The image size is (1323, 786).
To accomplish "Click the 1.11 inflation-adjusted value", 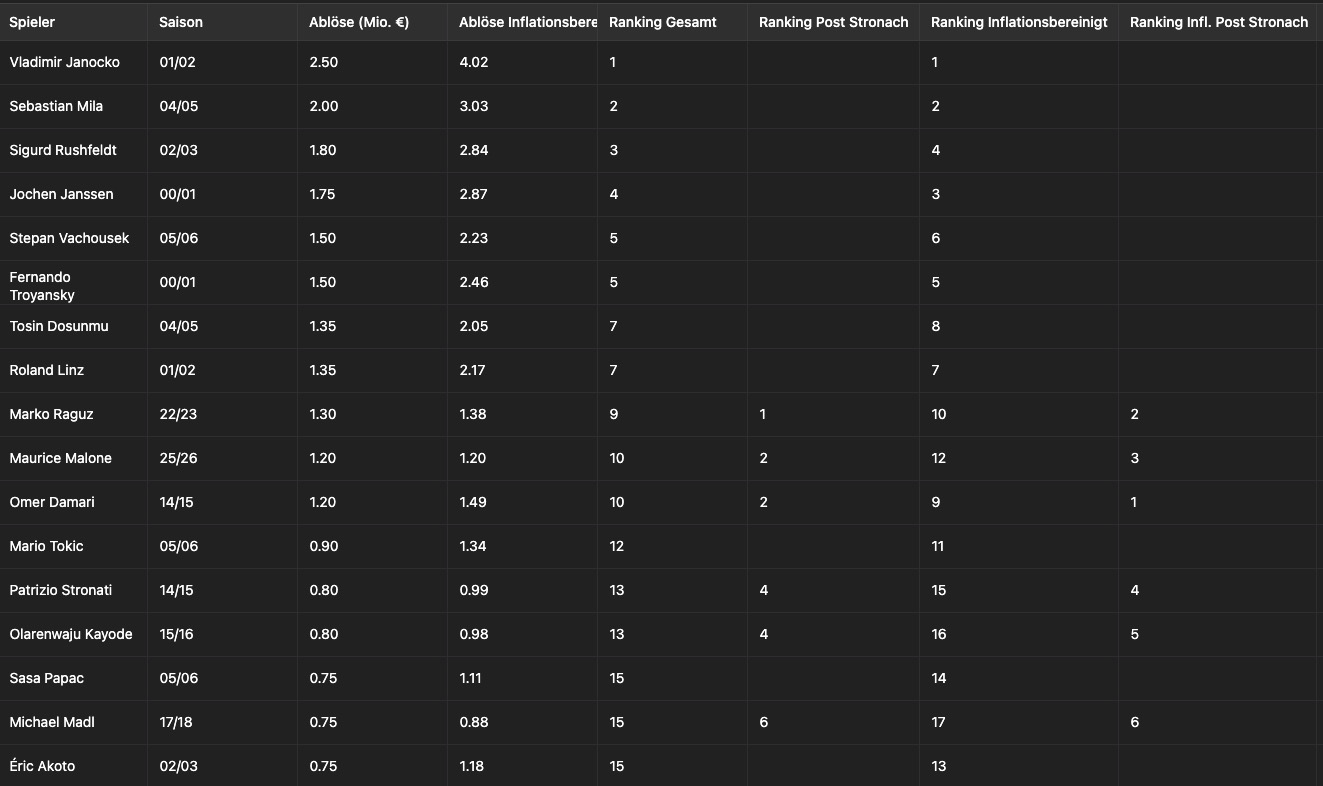I will click(x=469, y=678).
